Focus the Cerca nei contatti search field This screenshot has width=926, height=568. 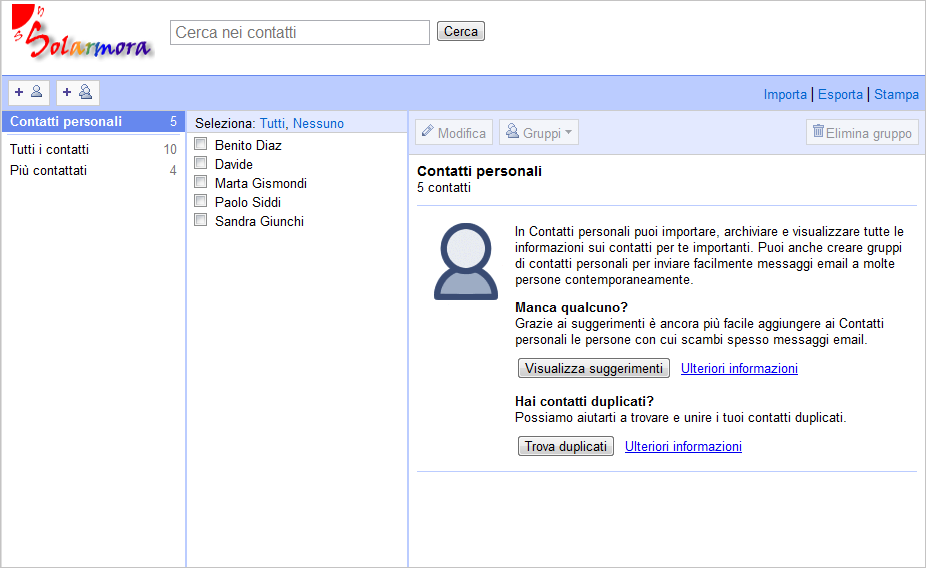pos(300,32)
